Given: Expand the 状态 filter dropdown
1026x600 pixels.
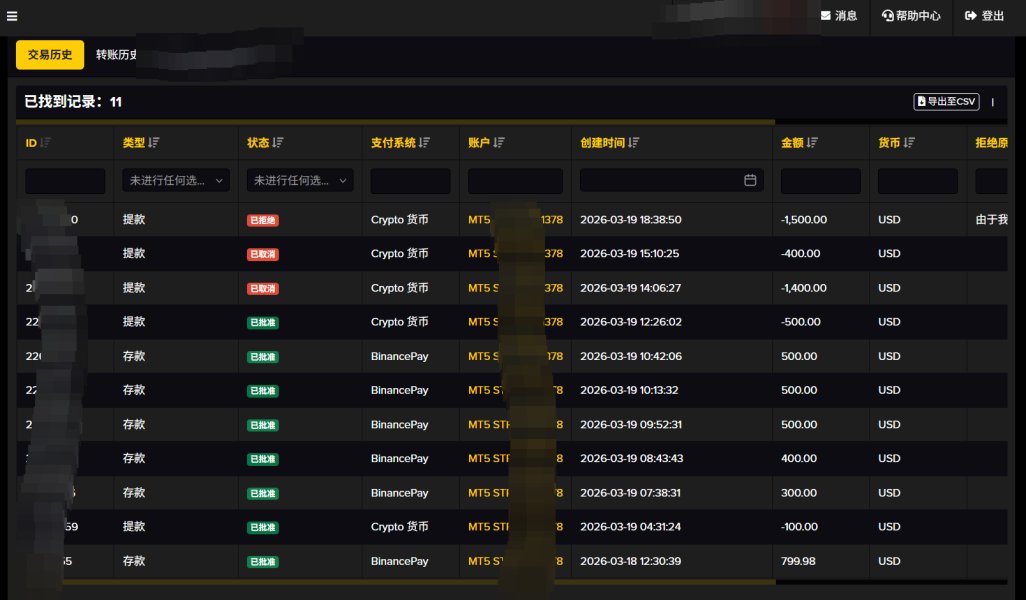Looking at the screenshot, I should [300, 181].
